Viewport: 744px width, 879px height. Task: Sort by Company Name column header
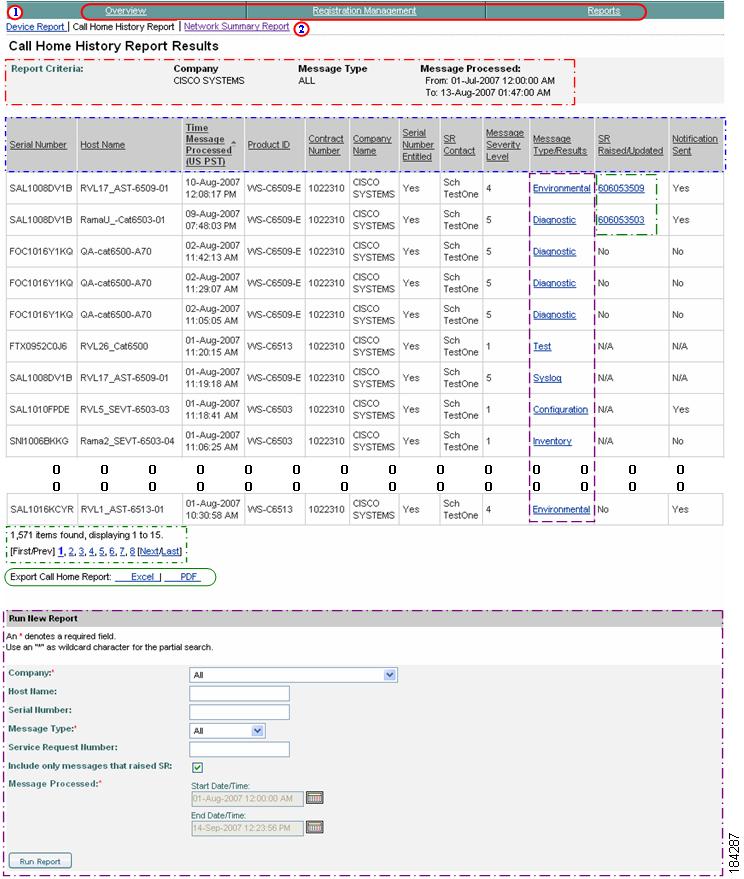(x=372, y=145)
